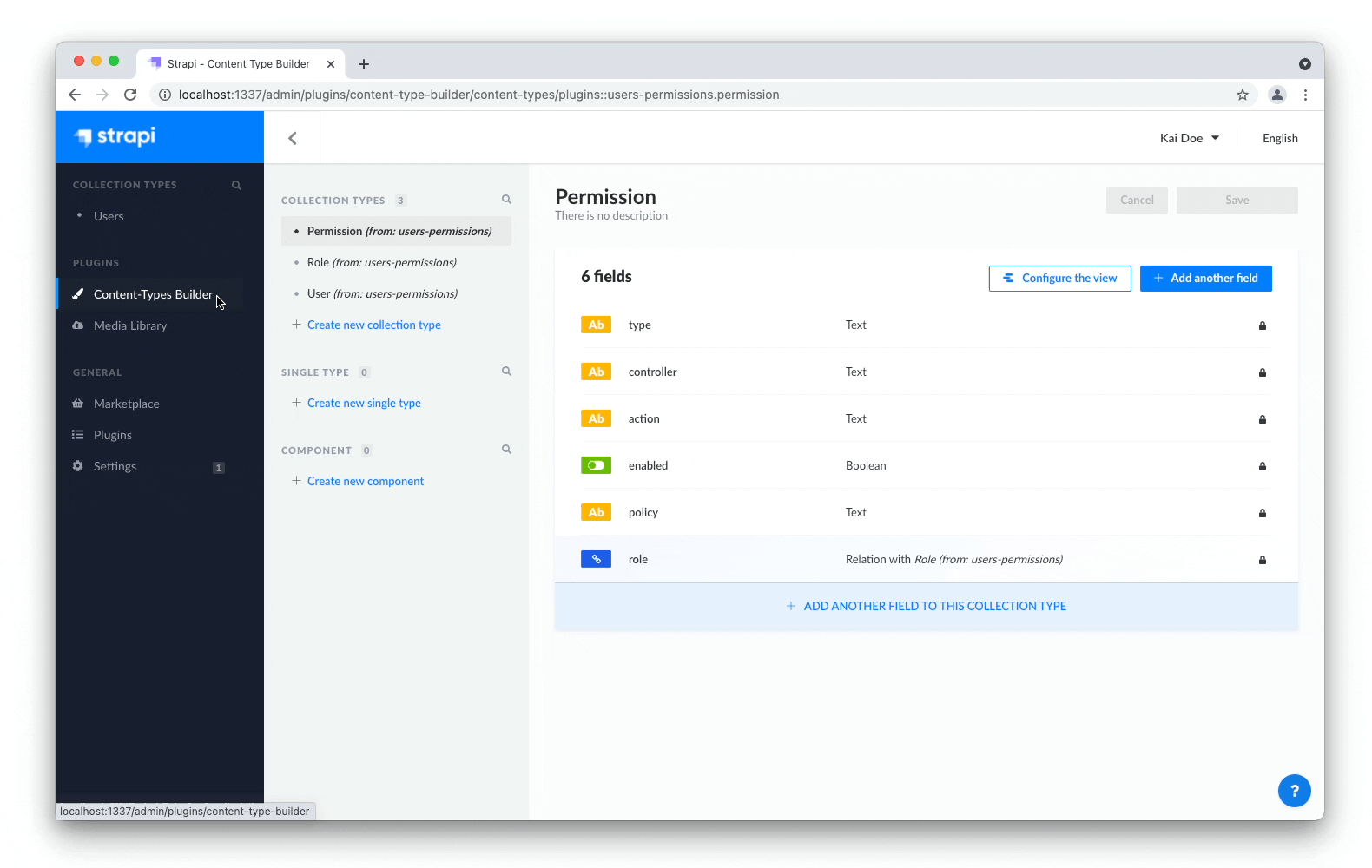Click the relation icon beside role field

[x=596, y=559]
